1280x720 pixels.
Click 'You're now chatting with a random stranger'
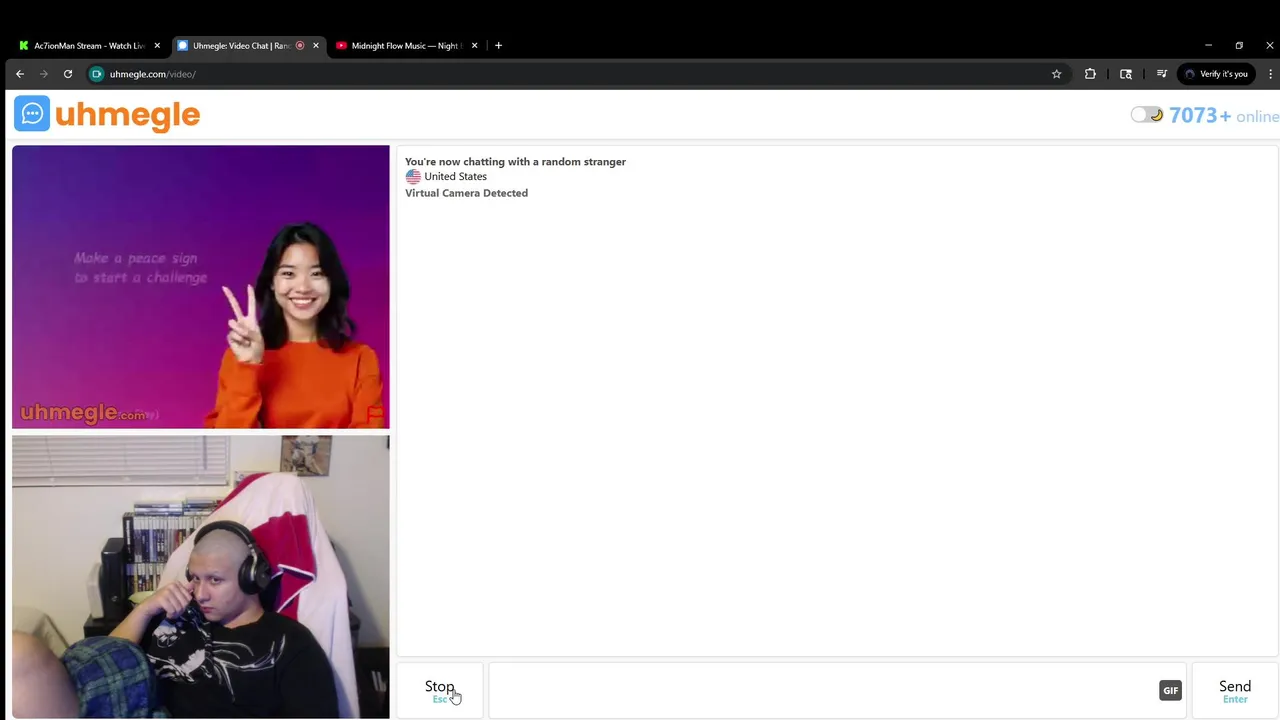[x=515, y=161]
